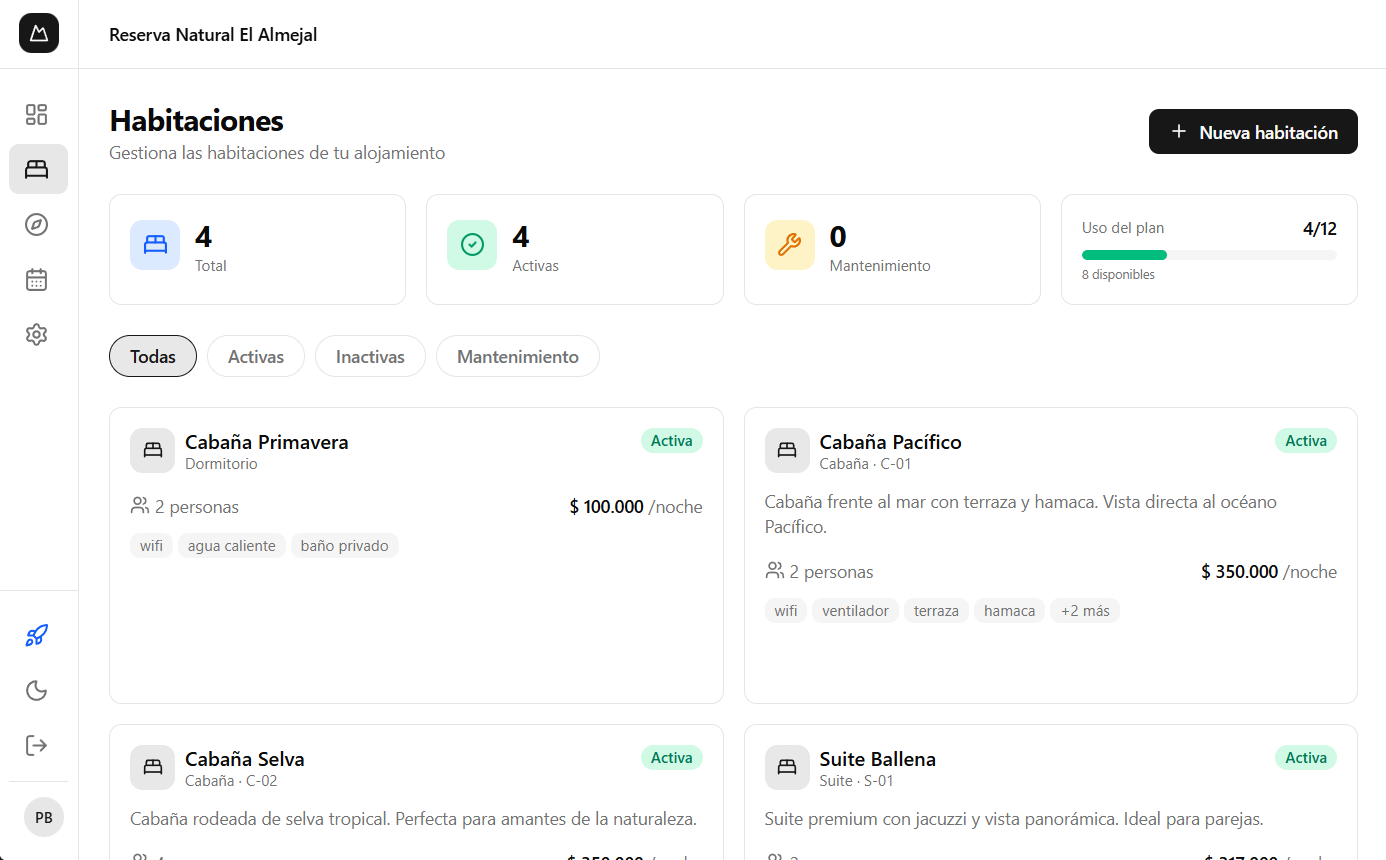Click the Mantenimiento wrench stat icon

click(x=789, y=245)
